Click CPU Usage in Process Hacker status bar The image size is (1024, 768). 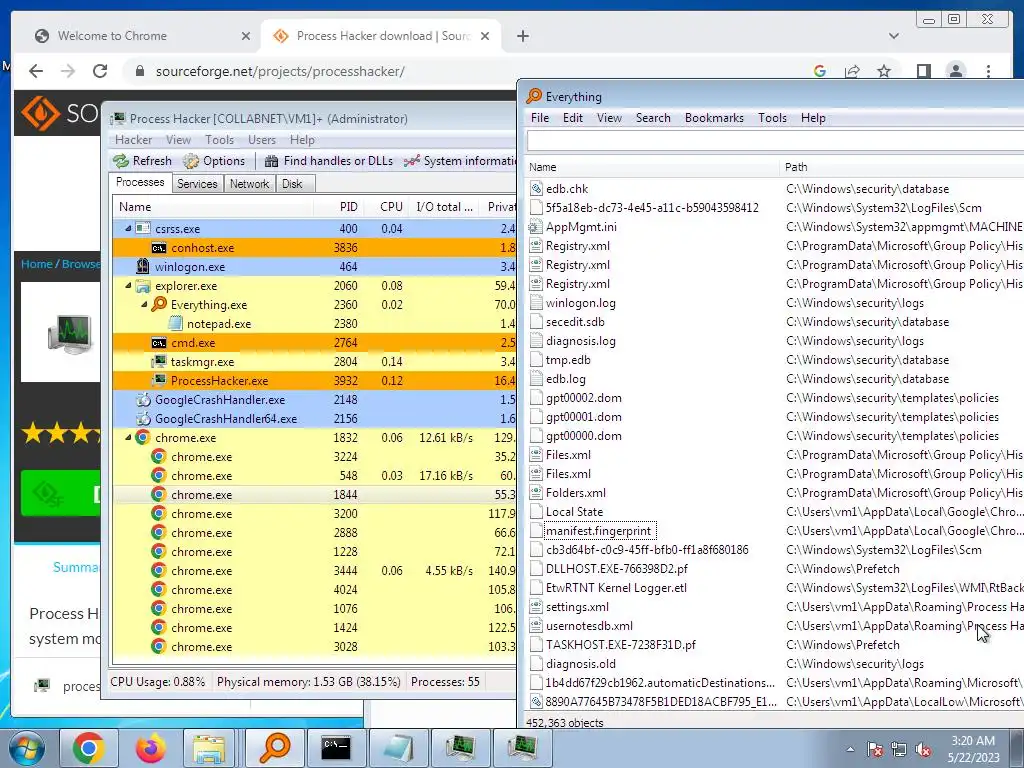tap(157, 682)
